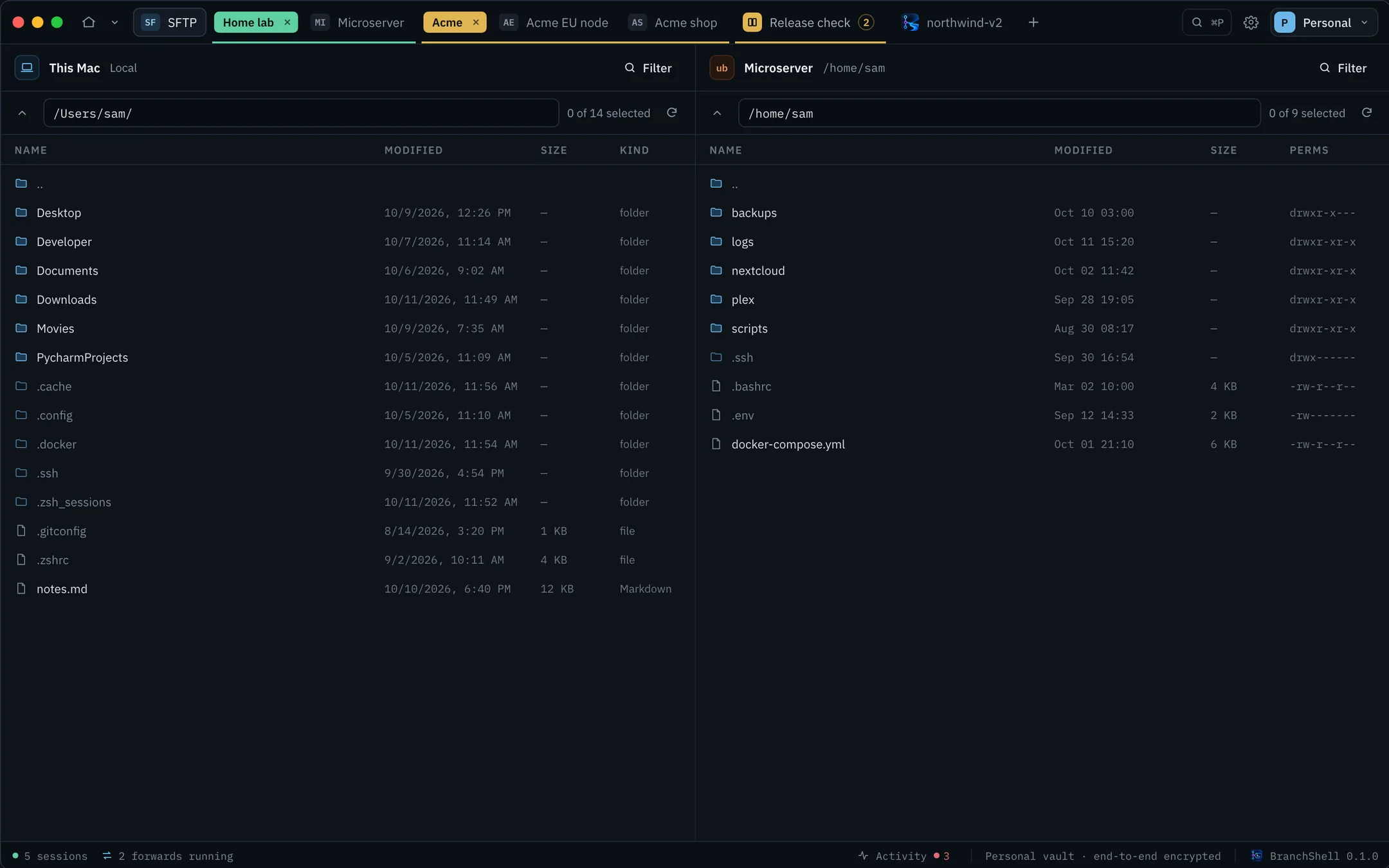Filter the local This Mac pane

[x=648, y=68]
